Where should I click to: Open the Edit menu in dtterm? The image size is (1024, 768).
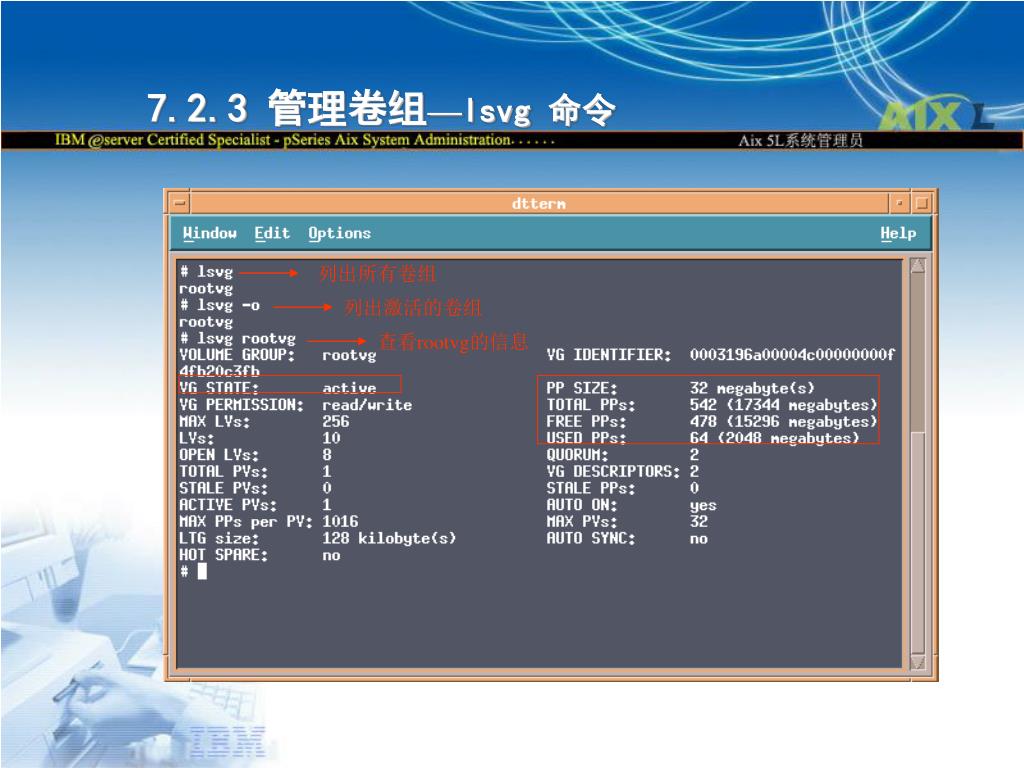272,233
